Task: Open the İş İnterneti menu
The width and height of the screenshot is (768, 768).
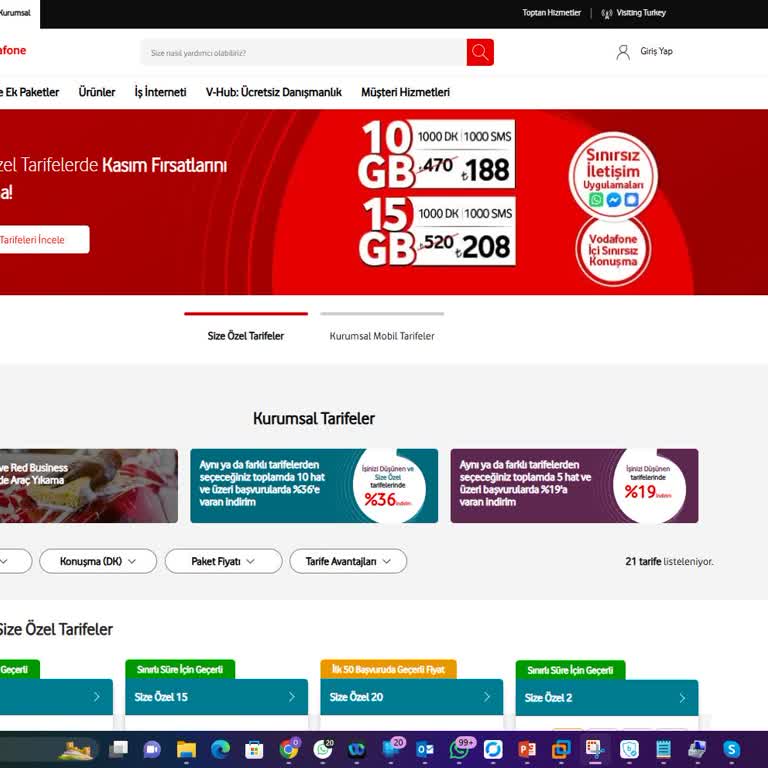Action: [161, 92]
